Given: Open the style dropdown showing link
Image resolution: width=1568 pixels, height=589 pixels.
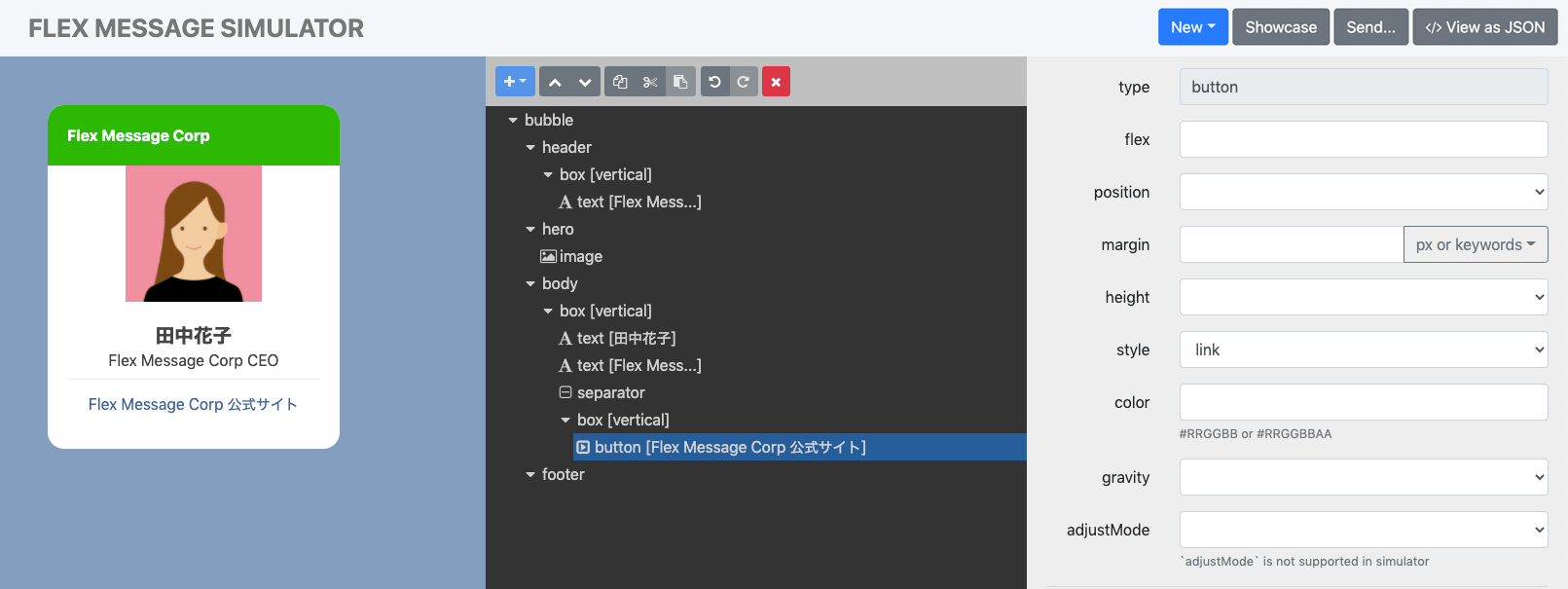Looking at the screenshot, I should (1363, 350).
